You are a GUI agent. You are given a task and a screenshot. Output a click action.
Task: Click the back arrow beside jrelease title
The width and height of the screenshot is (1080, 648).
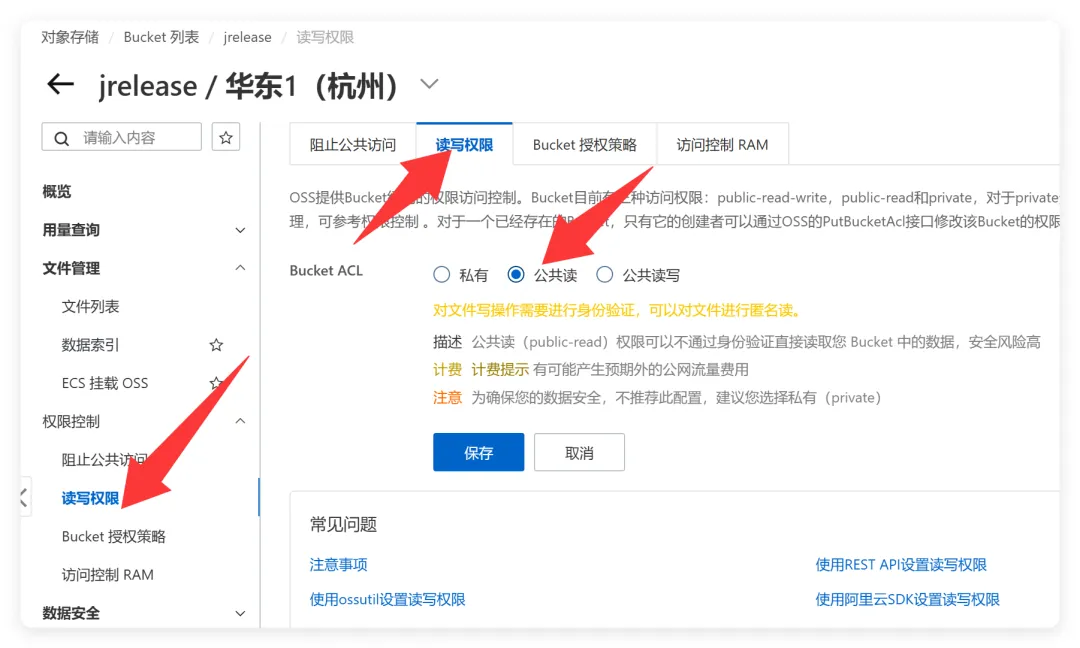pyautogui.click(x=60, y=85)
